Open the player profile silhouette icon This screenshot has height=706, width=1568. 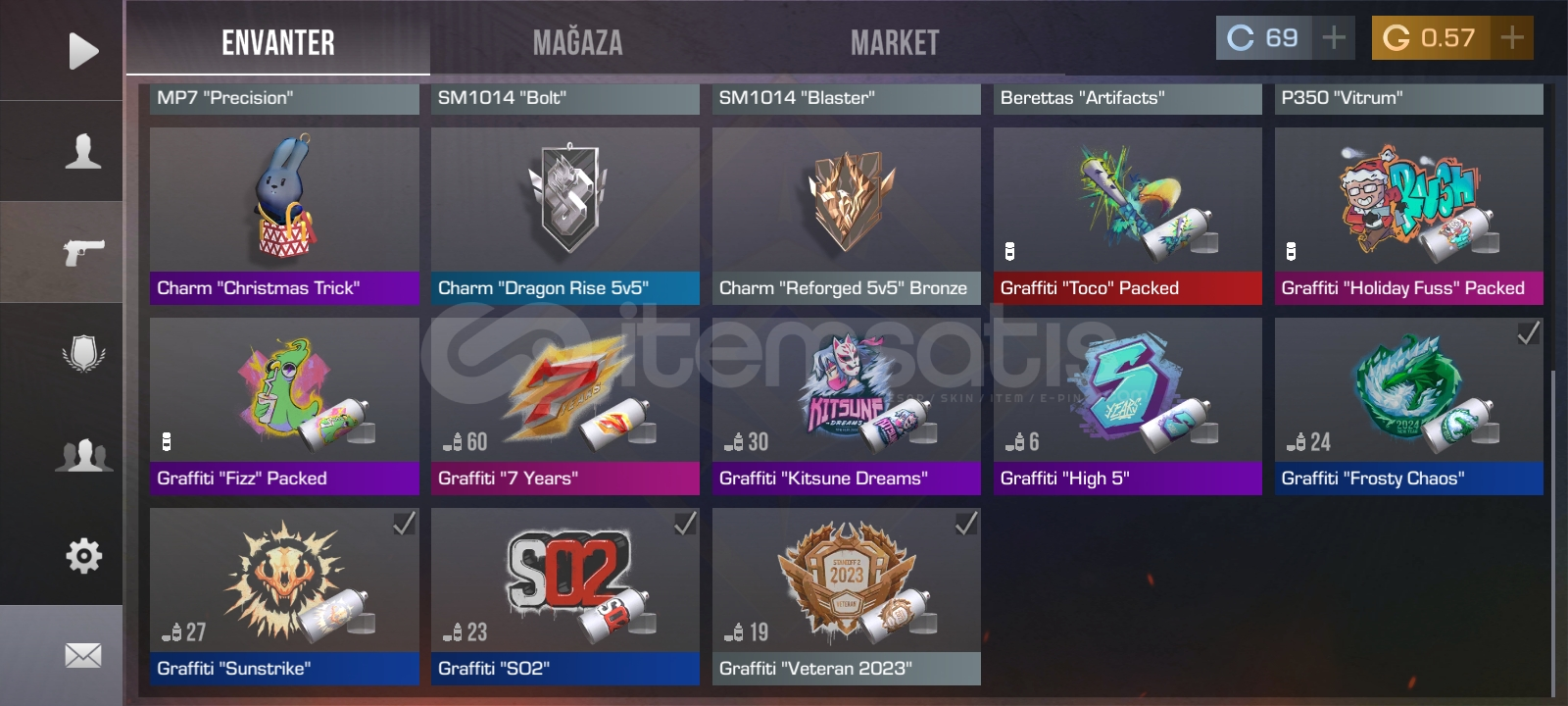pos(83,152)
